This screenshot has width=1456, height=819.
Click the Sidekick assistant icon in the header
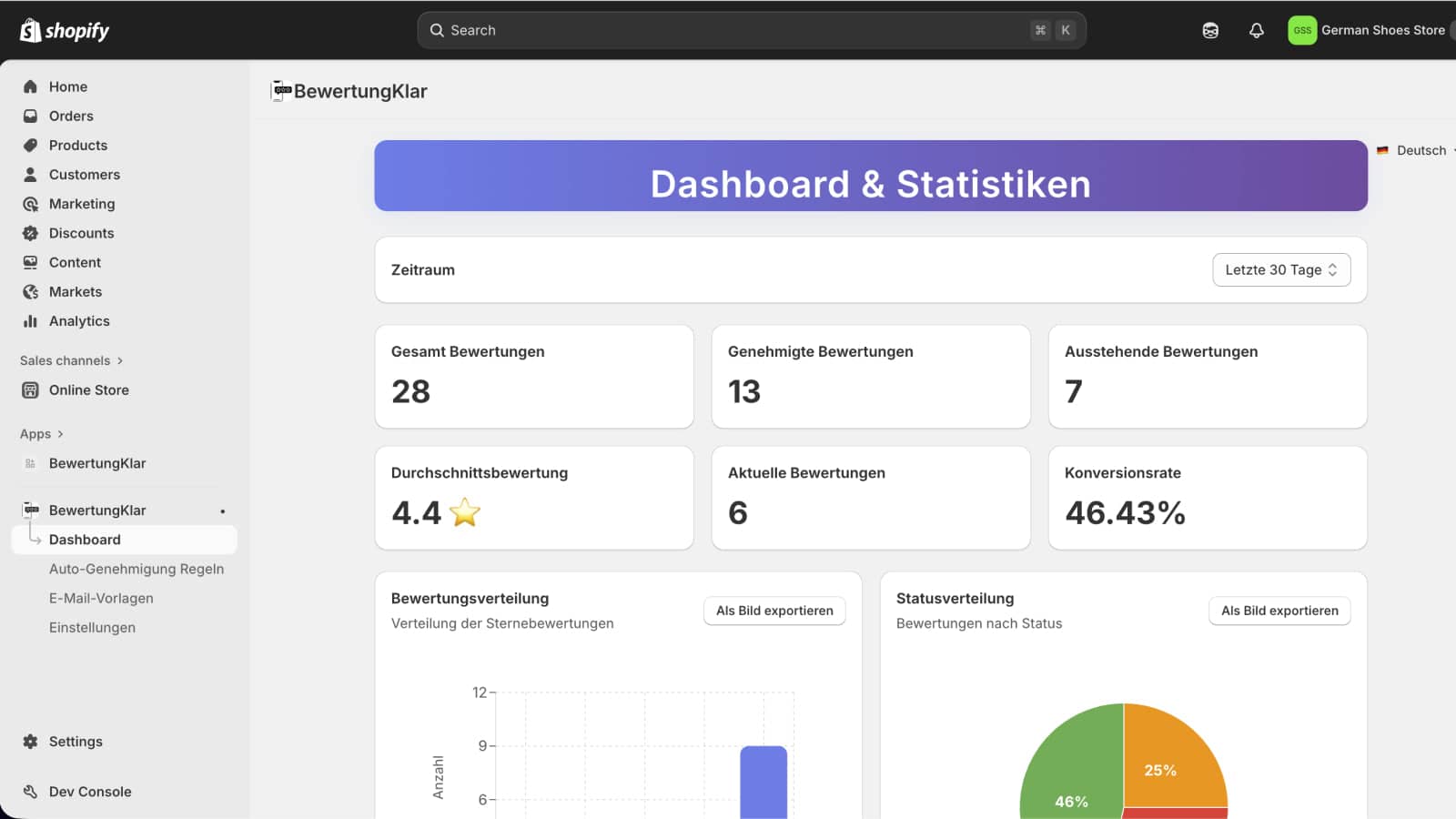tap(1210, 30)
